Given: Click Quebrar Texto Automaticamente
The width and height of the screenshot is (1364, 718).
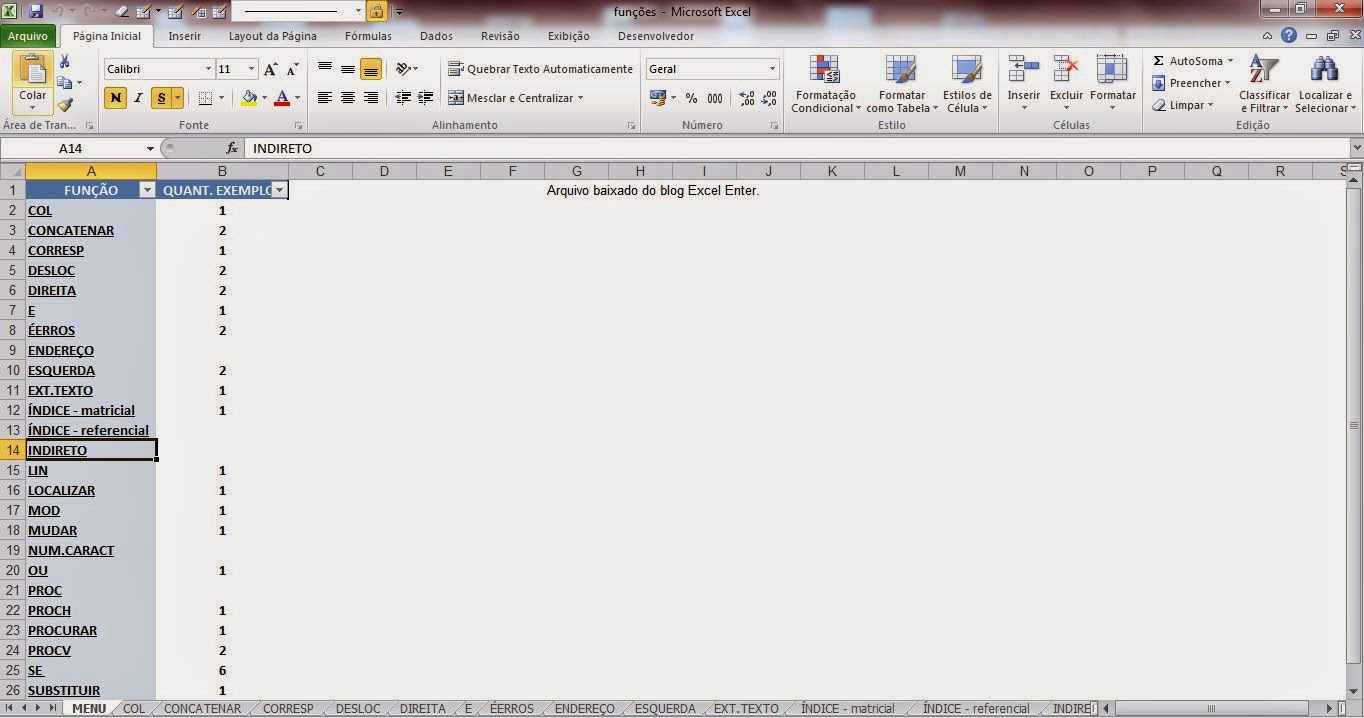Looking at the screenshot, I should (x=540, y=69).
